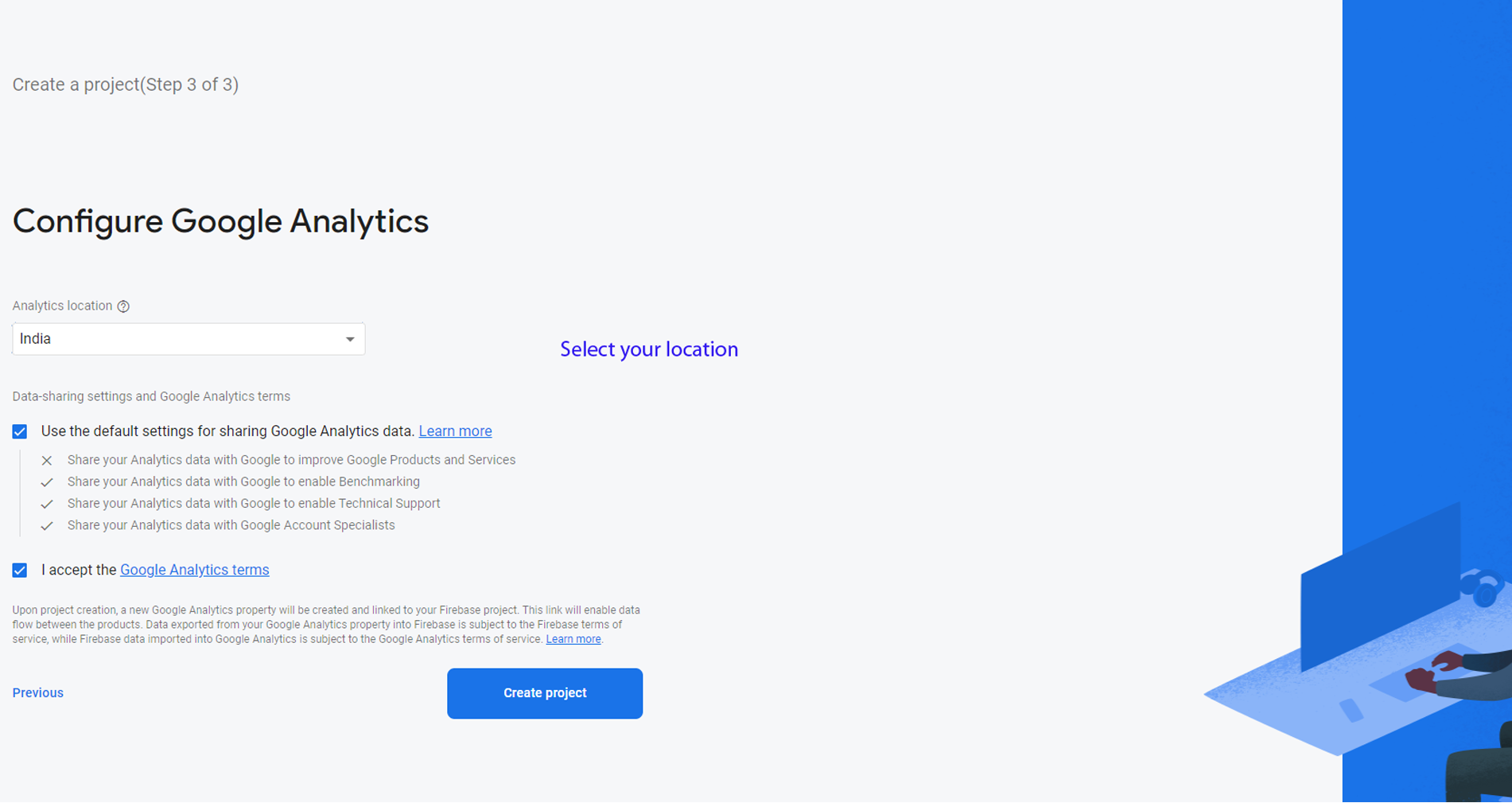Screen dimensions: 1512x803
Task: Uncheck the default sharing settings checkbox
Action: click(20, 431)
